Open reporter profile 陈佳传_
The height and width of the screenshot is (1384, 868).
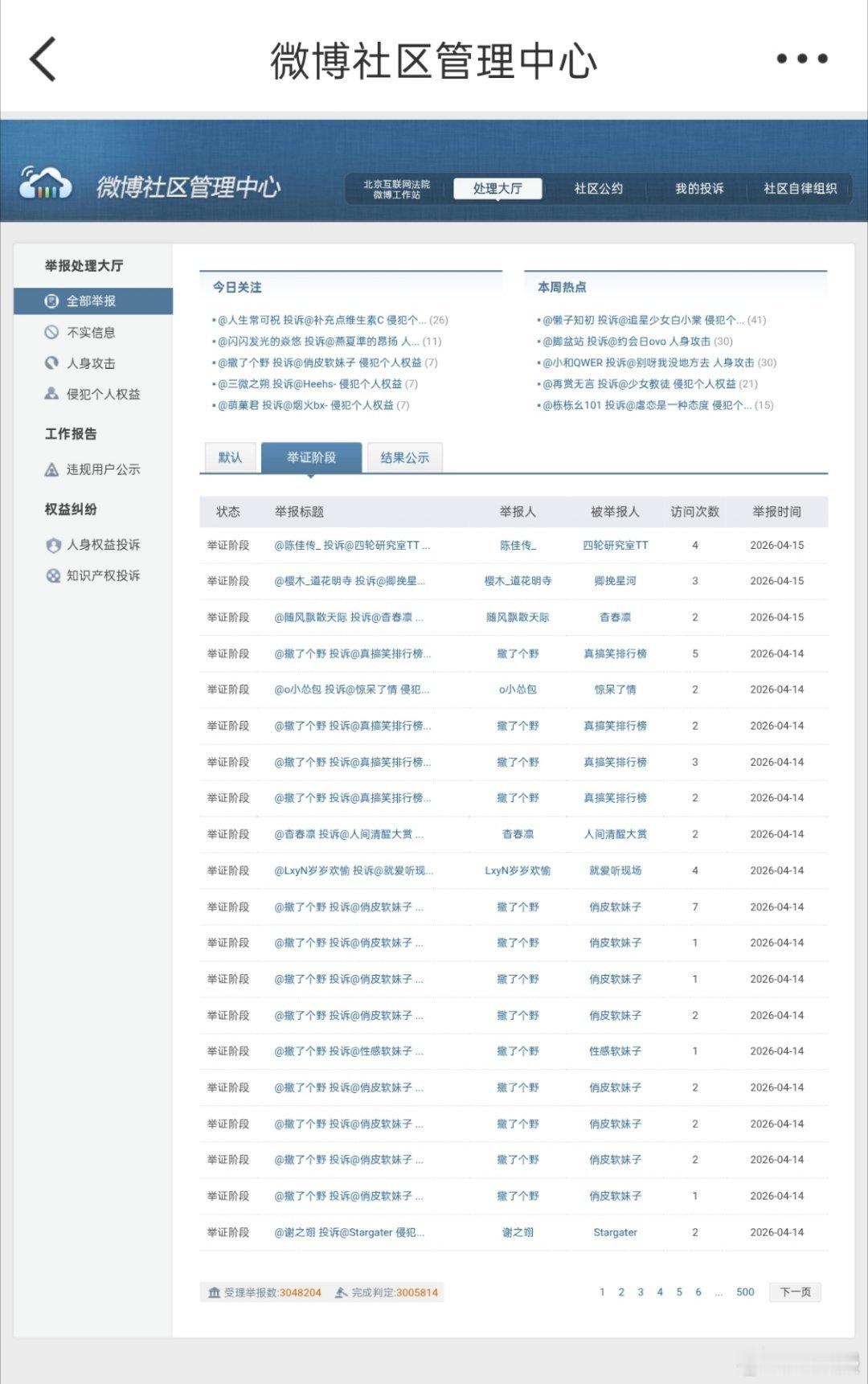(518, 545)
